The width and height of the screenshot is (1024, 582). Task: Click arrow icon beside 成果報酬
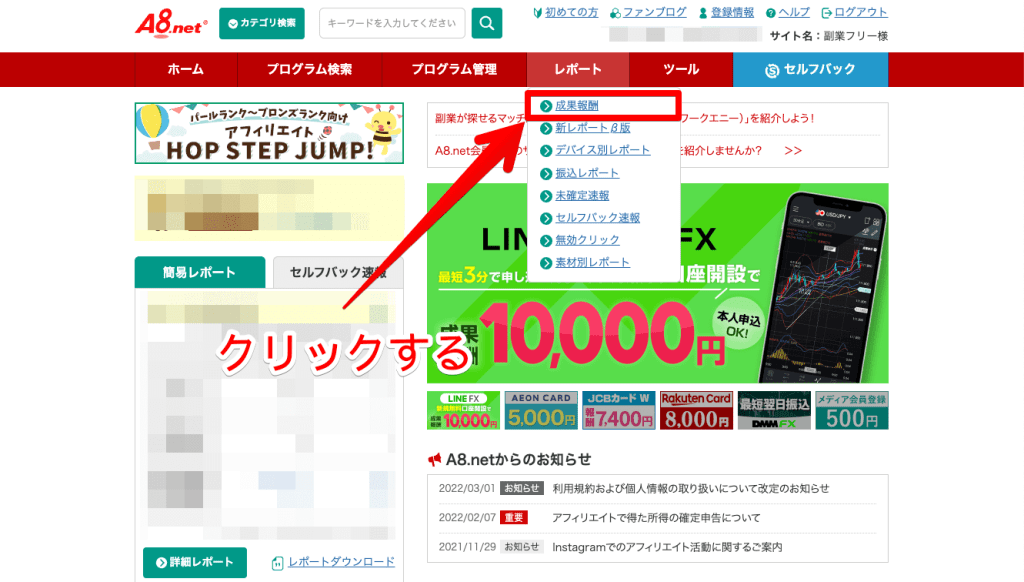click(x=546, y=106)
